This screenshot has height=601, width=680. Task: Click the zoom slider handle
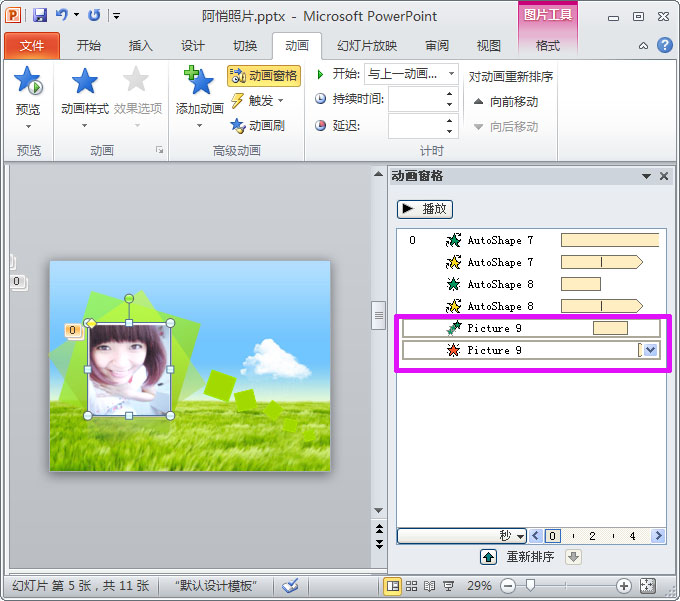pos(530,586)
